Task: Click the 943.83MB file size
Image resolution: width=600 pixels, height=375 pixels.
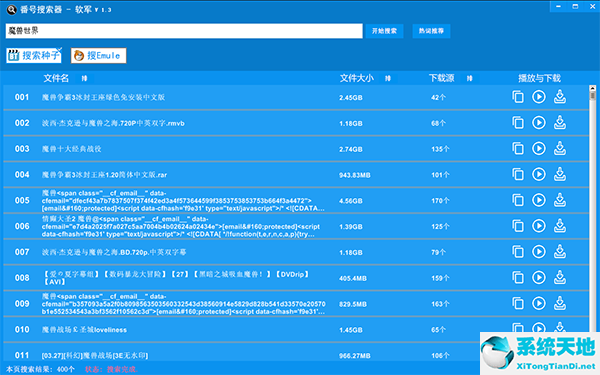Action: tap(355, 175)
